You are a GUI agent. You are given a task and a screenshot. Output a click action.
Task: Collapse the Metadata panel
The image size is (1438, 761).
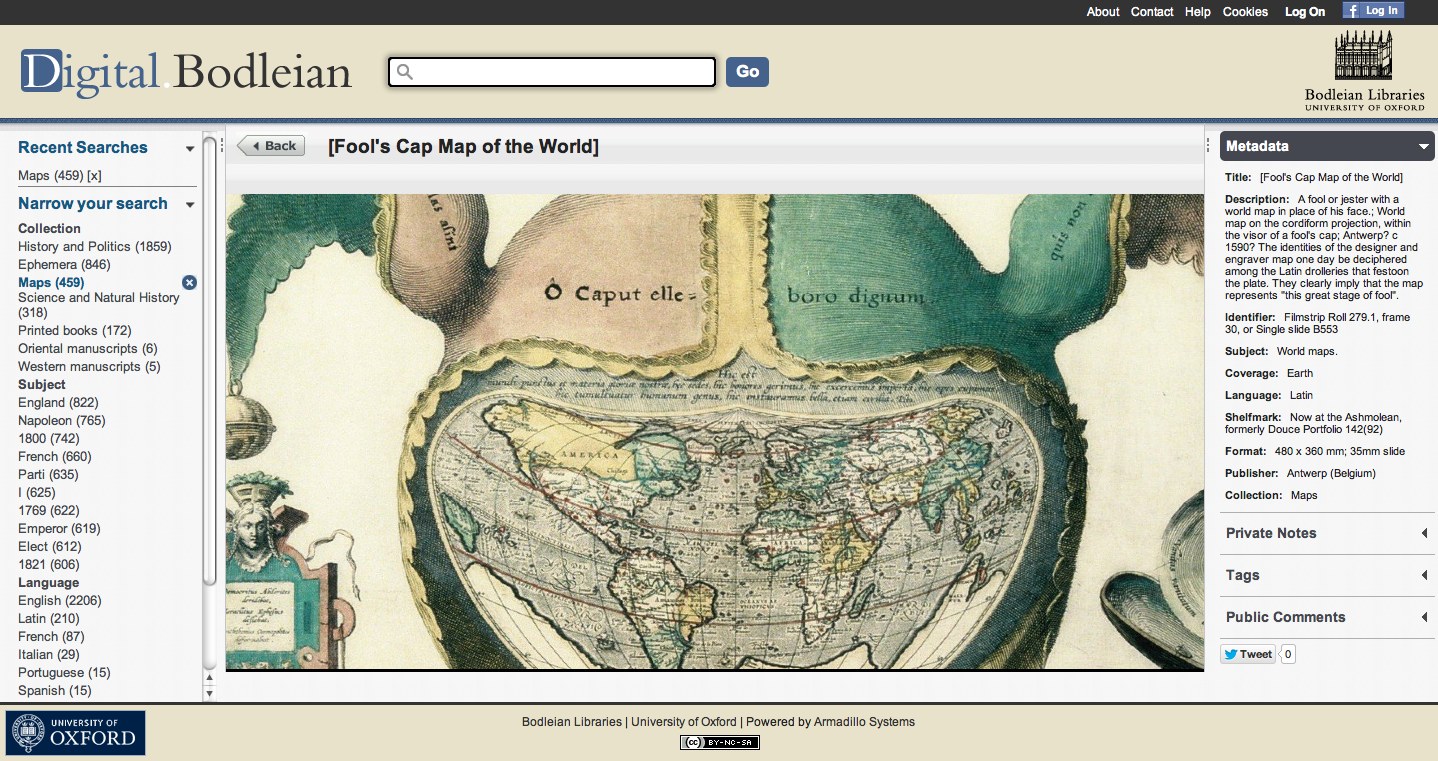click(x=1424, y=147)
